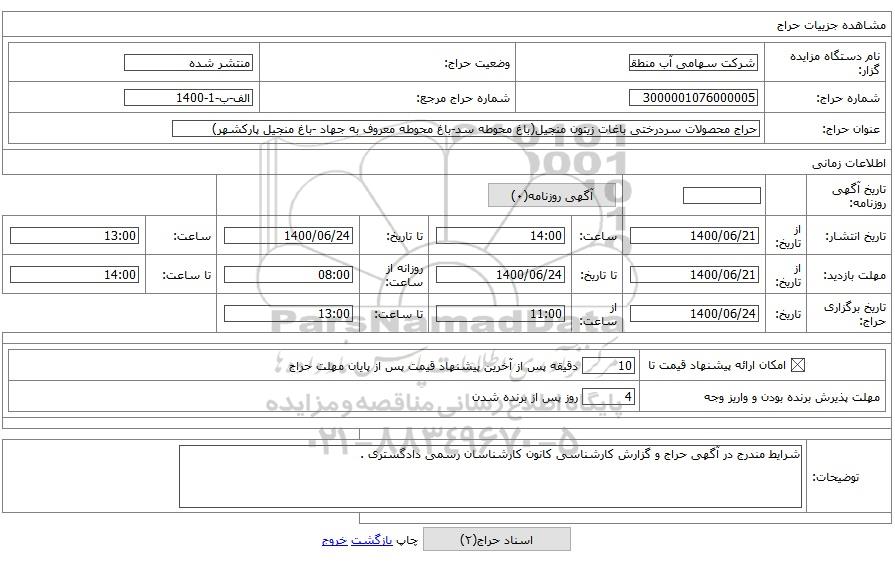This screenshot has width=895, height=576.
Task: Click publication end time 13:00 field
Action: [74, 235]
